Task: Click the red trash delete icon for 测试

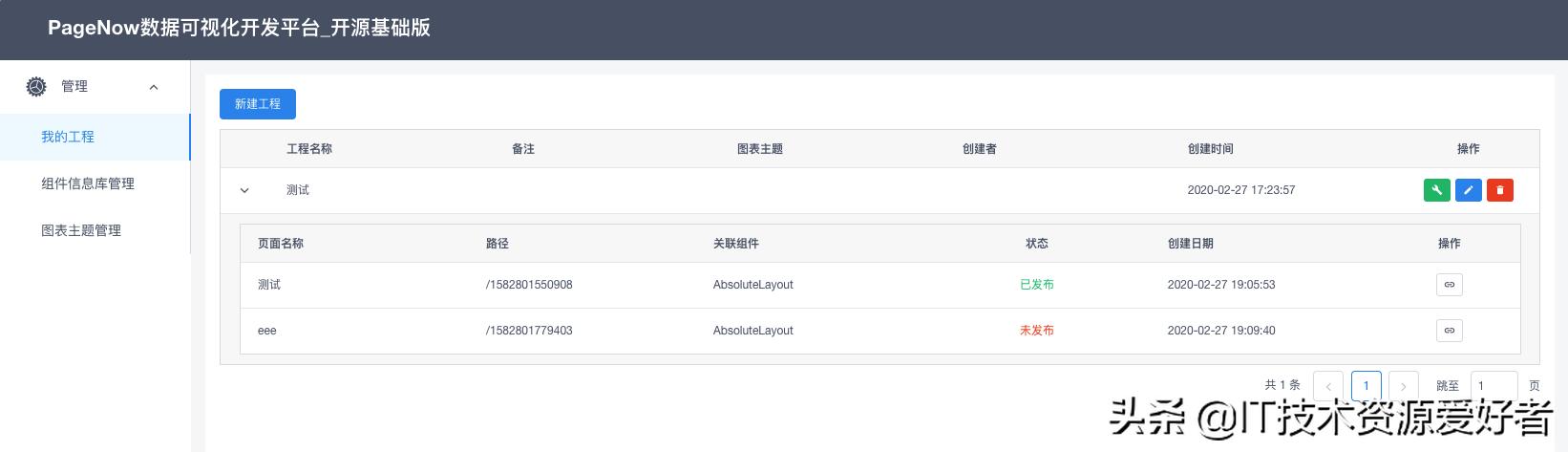Action: pos(1499,190)
